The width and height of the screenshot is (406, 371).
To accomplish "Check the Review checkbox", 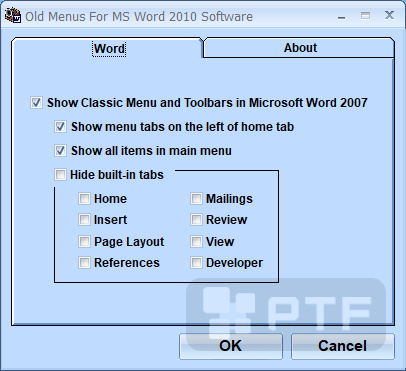I will [x=196, y=220].
